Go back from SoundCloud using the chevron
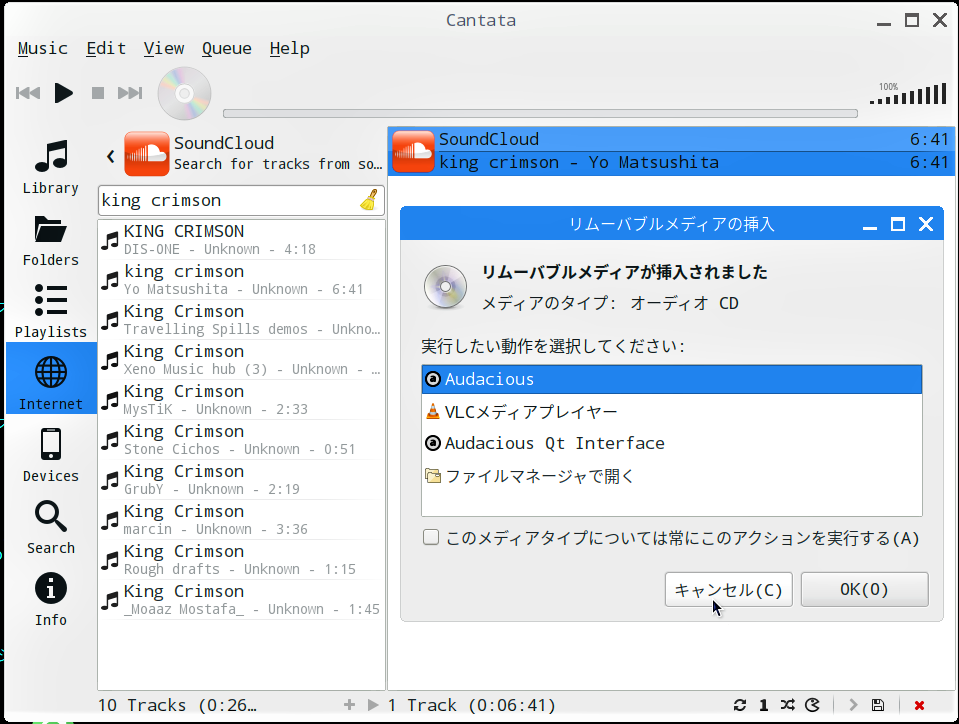The image size is (959, 724). pyautogui.click(x=111, y=157)
